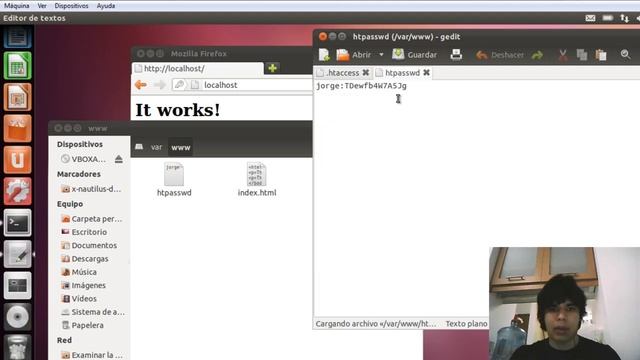Open Sistema de archivos in sidebar
640x360 pixels.
[93, 312]
